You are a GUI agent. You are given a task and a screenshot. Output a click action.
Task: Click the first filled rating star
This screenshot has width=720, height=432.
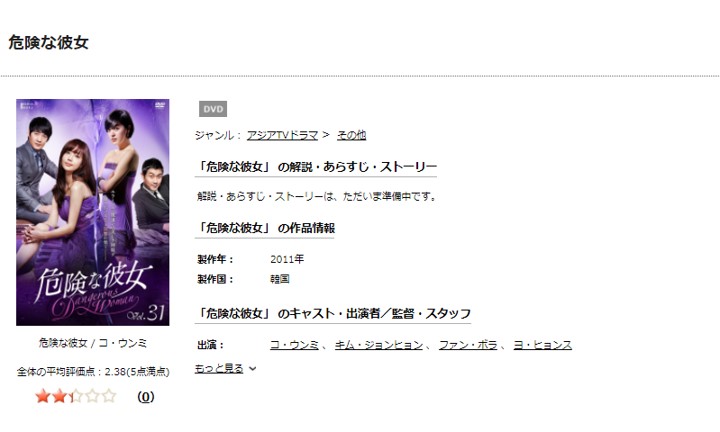pos(43,396)
